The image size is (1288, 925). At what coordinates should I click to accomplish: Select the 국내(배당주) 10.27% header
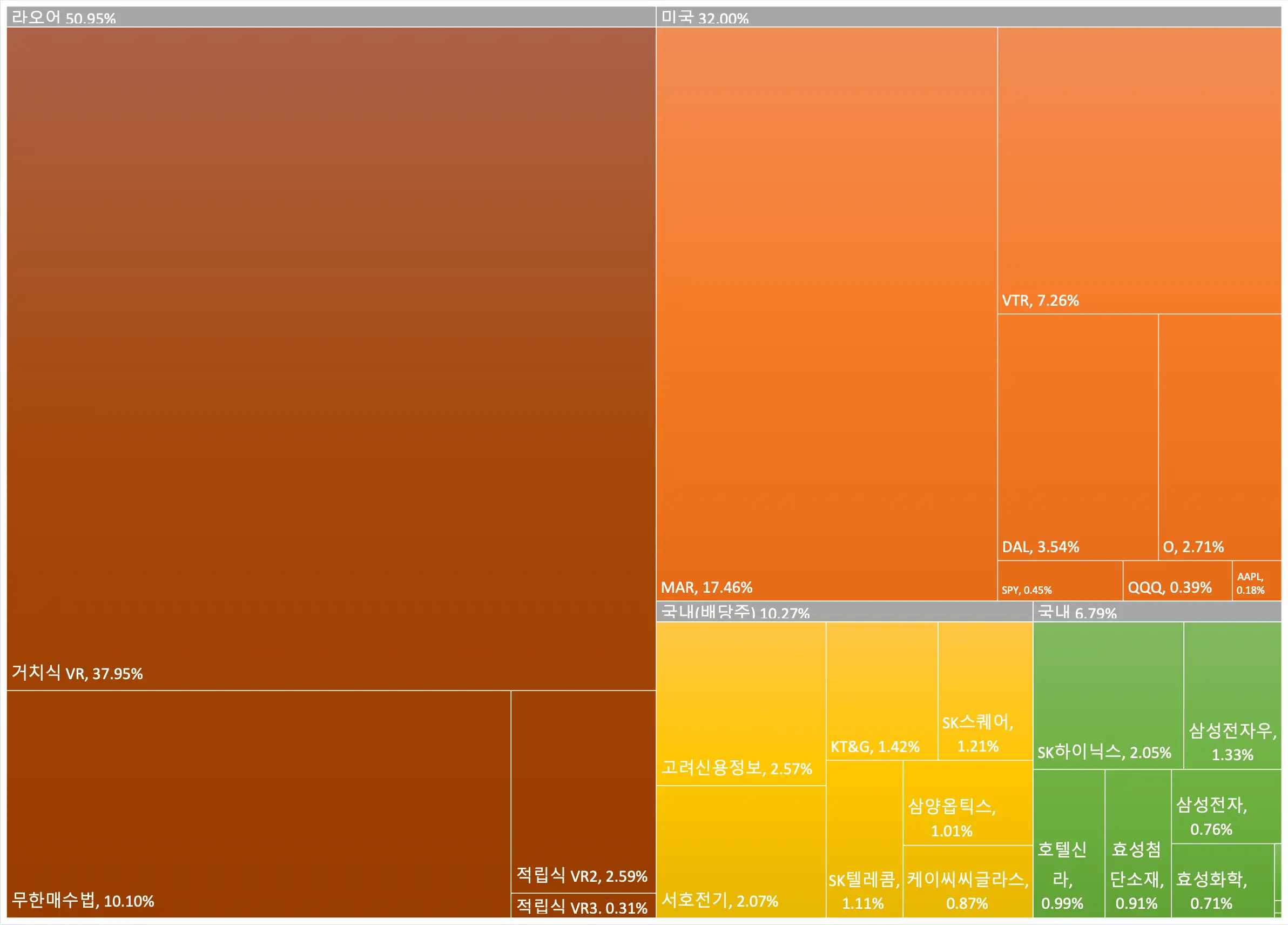(845, 612)
